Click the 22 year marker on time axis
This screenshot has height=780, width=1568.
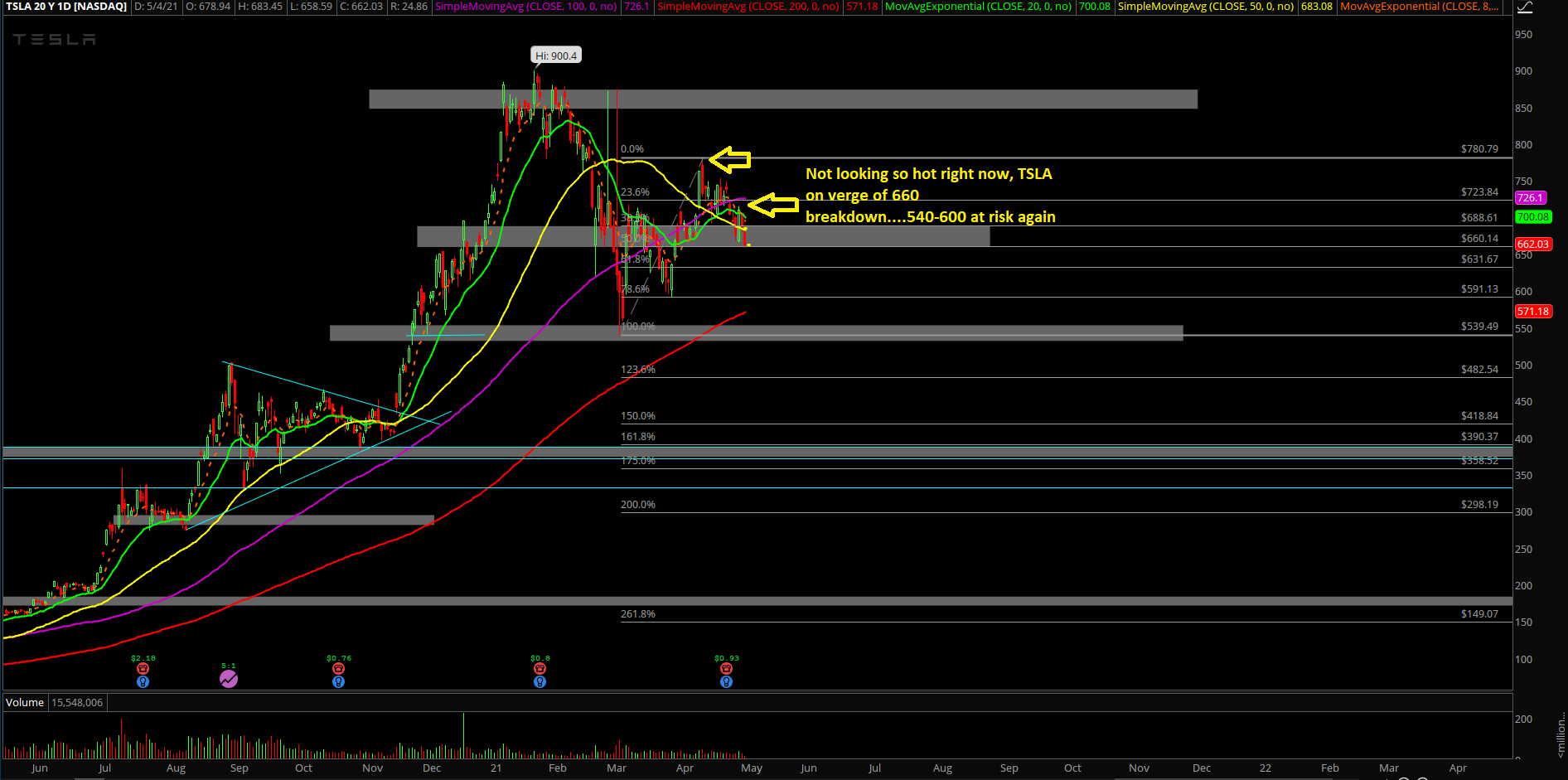point(1266,768)
